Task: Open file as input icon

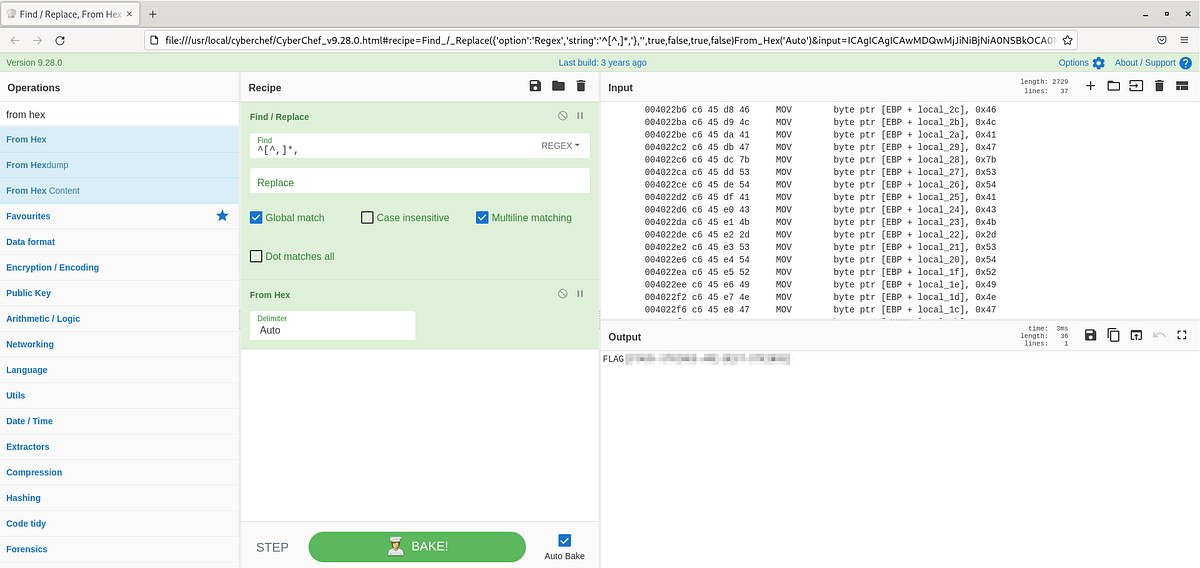Action: (1136, 87)
